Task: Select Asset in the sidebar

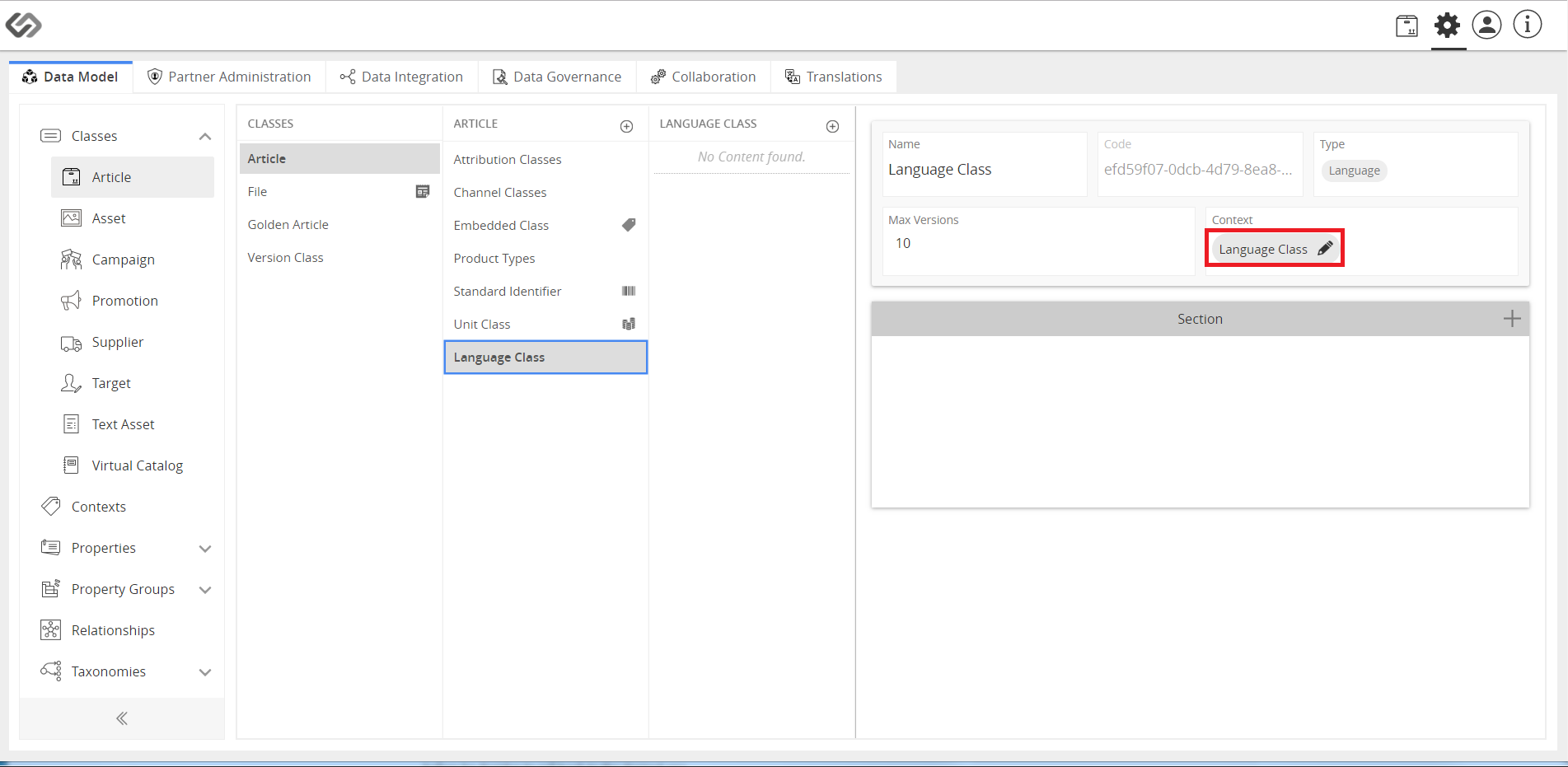Action: (x=133, y=218)
